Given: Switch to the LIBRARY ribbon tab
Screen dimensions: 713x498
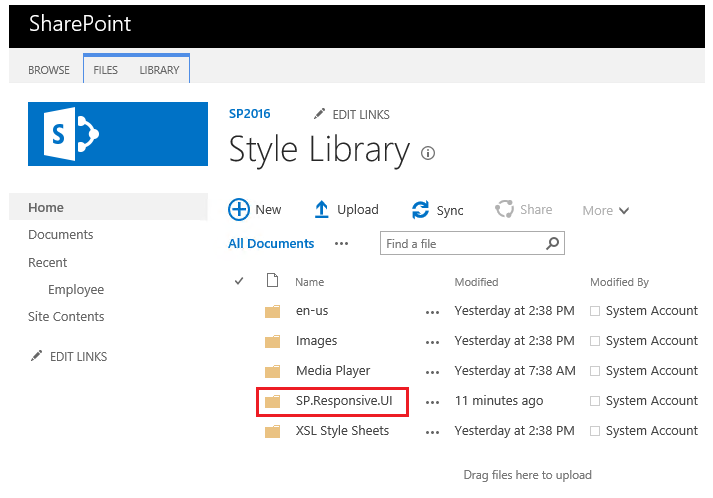Looking at the screenshot, I should point(159,70).
